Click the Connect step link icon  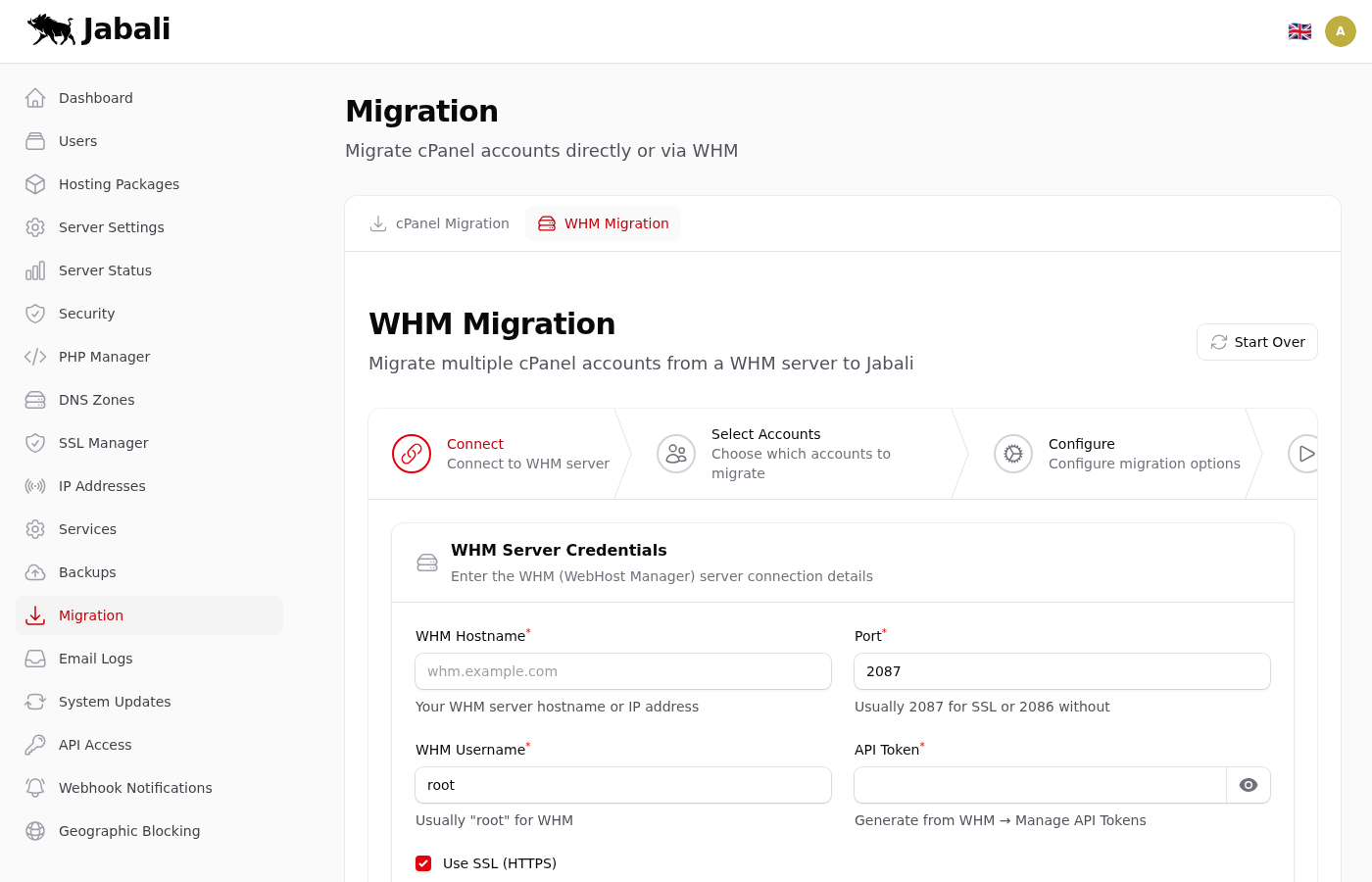412,454
